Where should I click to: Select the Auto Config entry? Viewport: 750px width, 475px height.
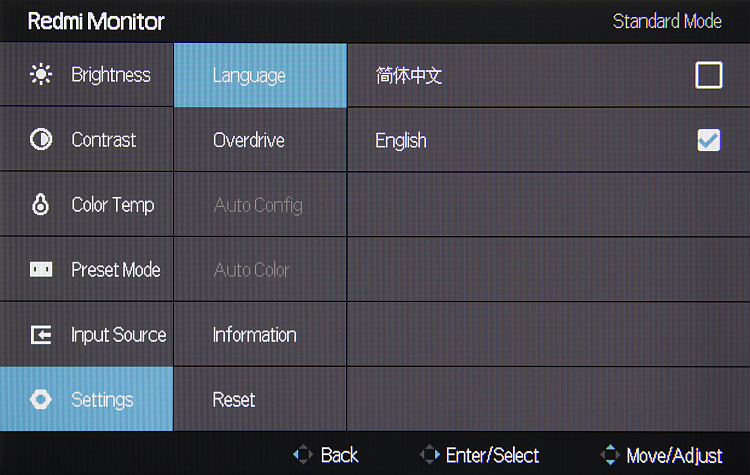(x=257, y=206)
